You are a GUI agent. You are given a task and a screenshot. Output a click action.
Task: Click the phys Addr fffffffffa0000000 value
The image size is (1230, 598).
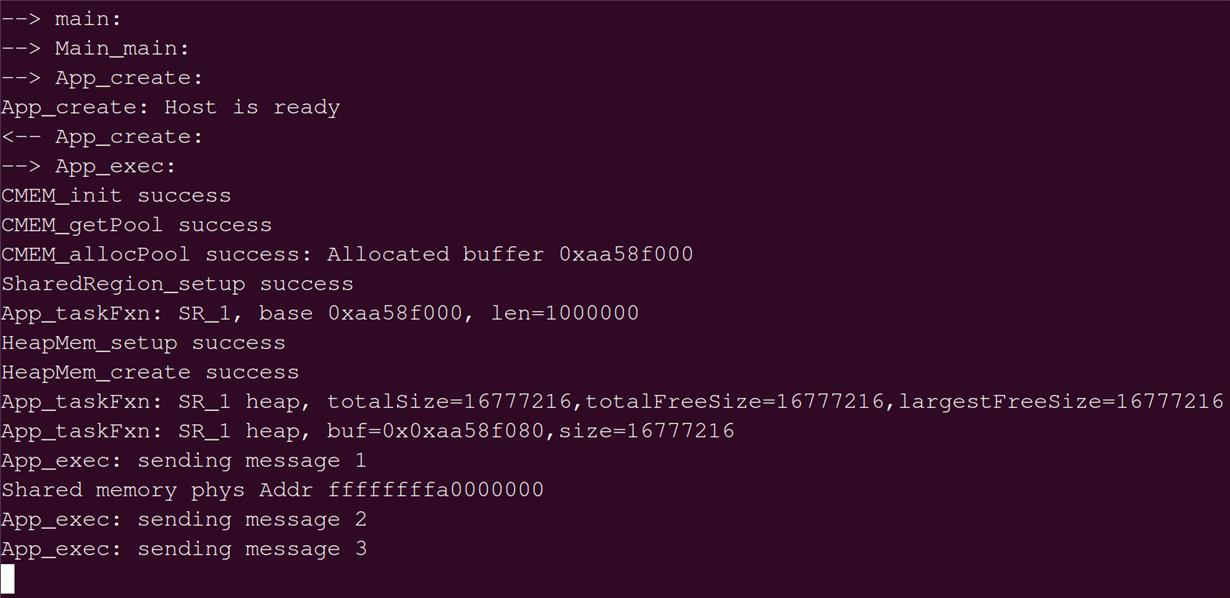[436, 490]
